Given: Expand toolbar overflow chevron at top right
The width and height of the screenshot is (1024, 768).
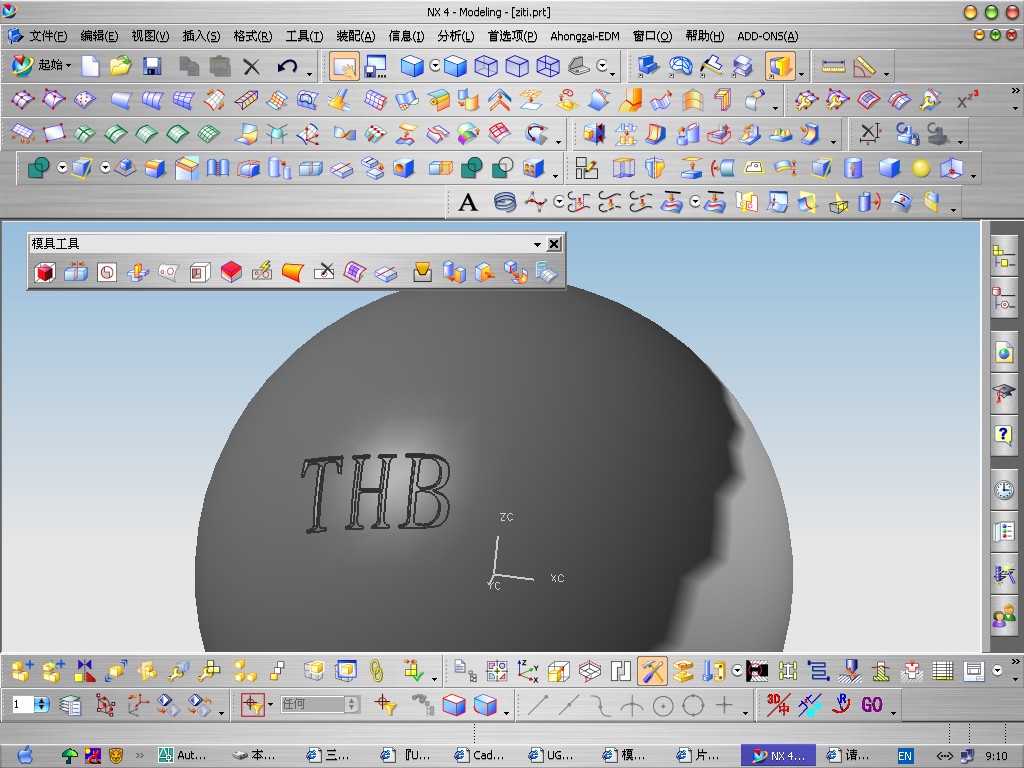Looking at the screenshot, I should click(x=1015, y=91).
